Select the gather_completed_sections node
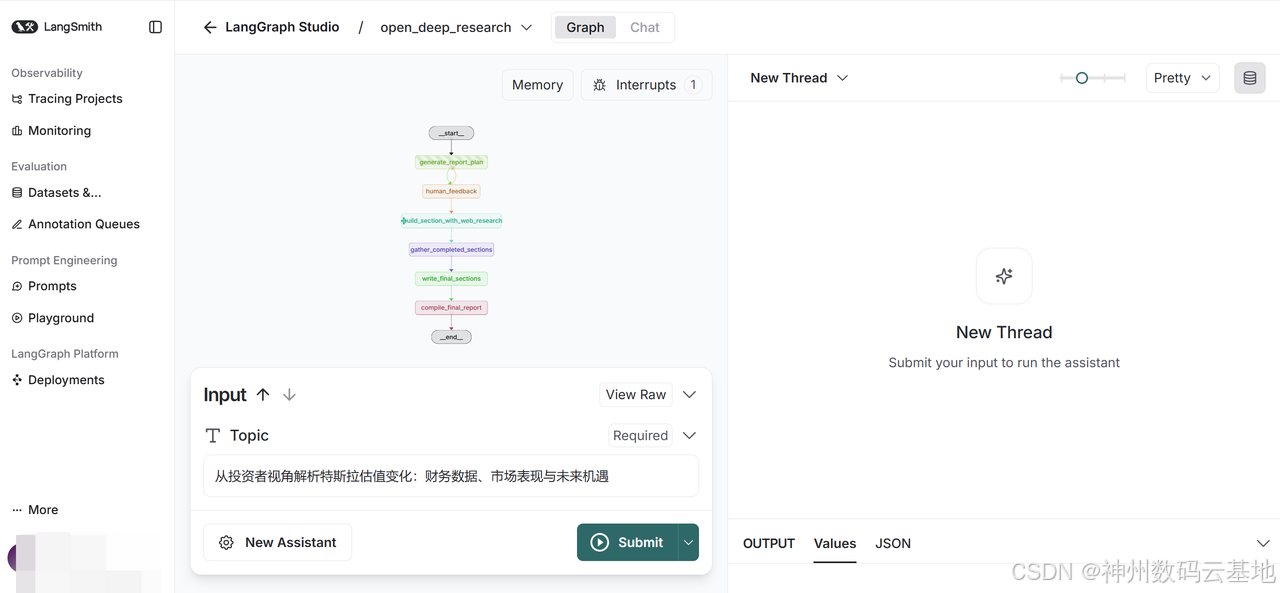 [x=451, y=250]
